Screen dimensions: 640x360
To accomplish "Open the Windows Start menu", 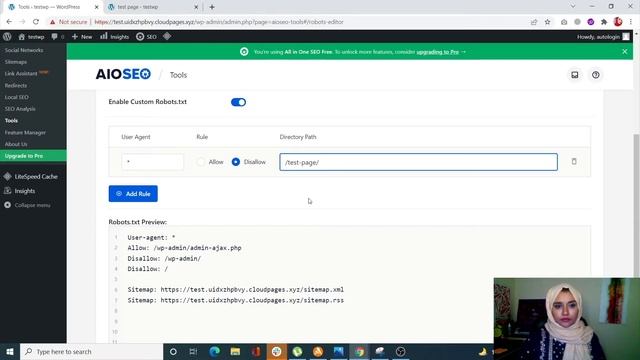I will (x=10, y=351).
